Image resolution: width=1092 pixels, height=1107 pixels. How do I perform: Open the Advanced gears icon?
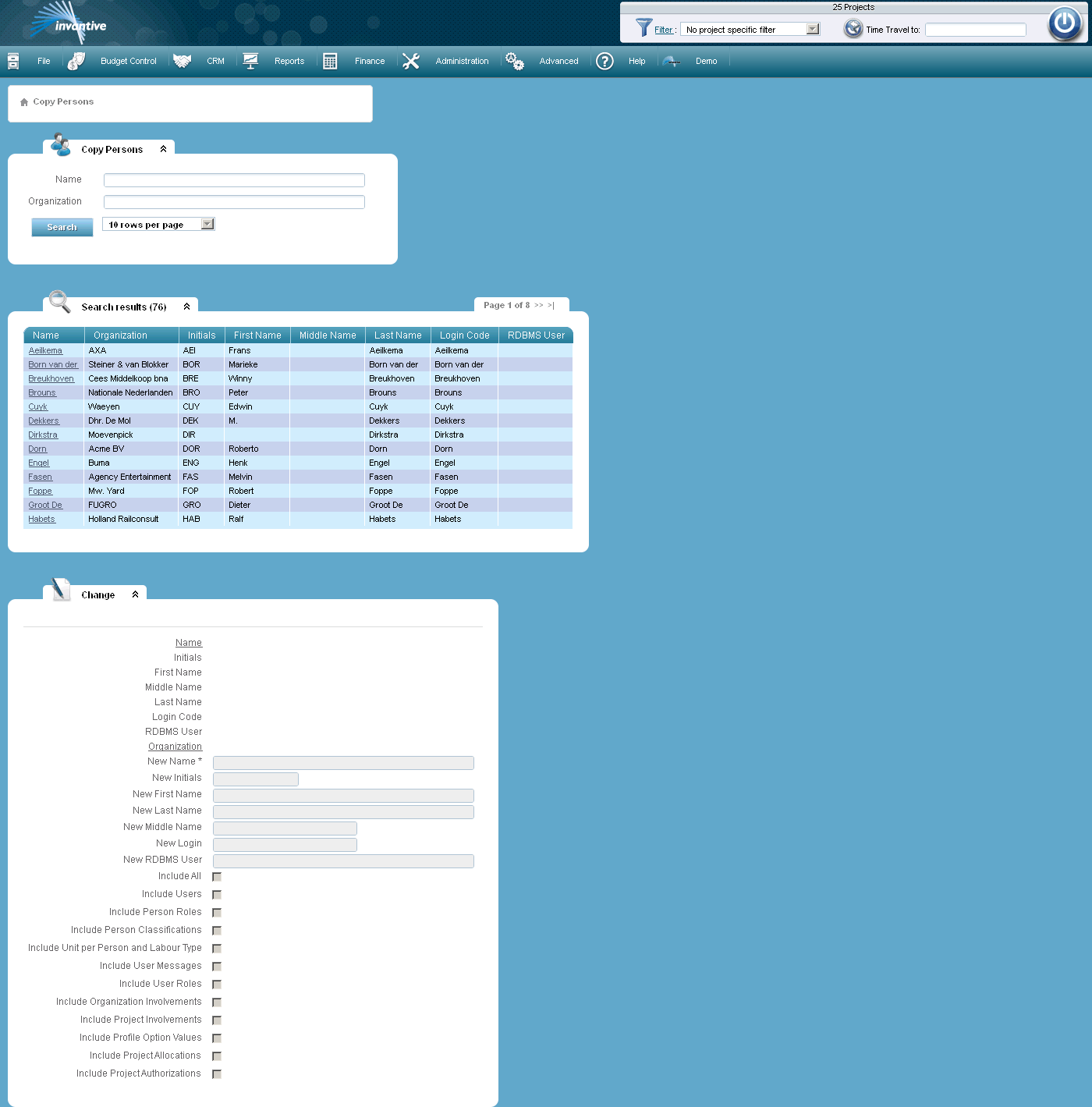coord(515,60)
